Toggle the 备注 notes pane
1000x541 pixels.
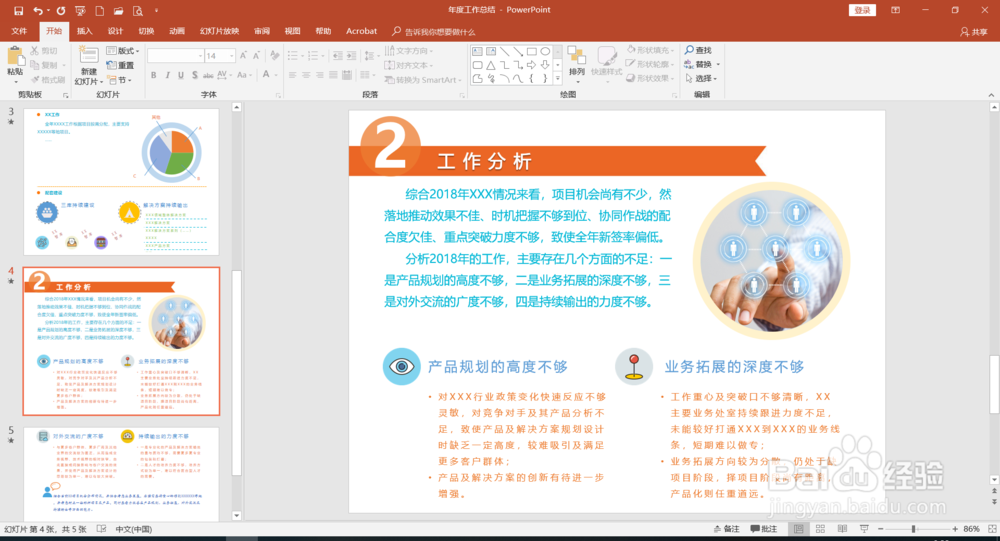pos(726,529)
